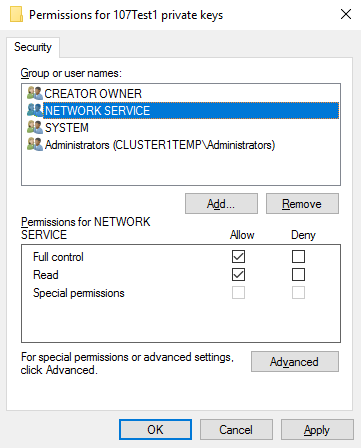Click Allow checkbox for Special permissions
The width and height of the screenshot is (361, 448).
click(x=238, y=293)
